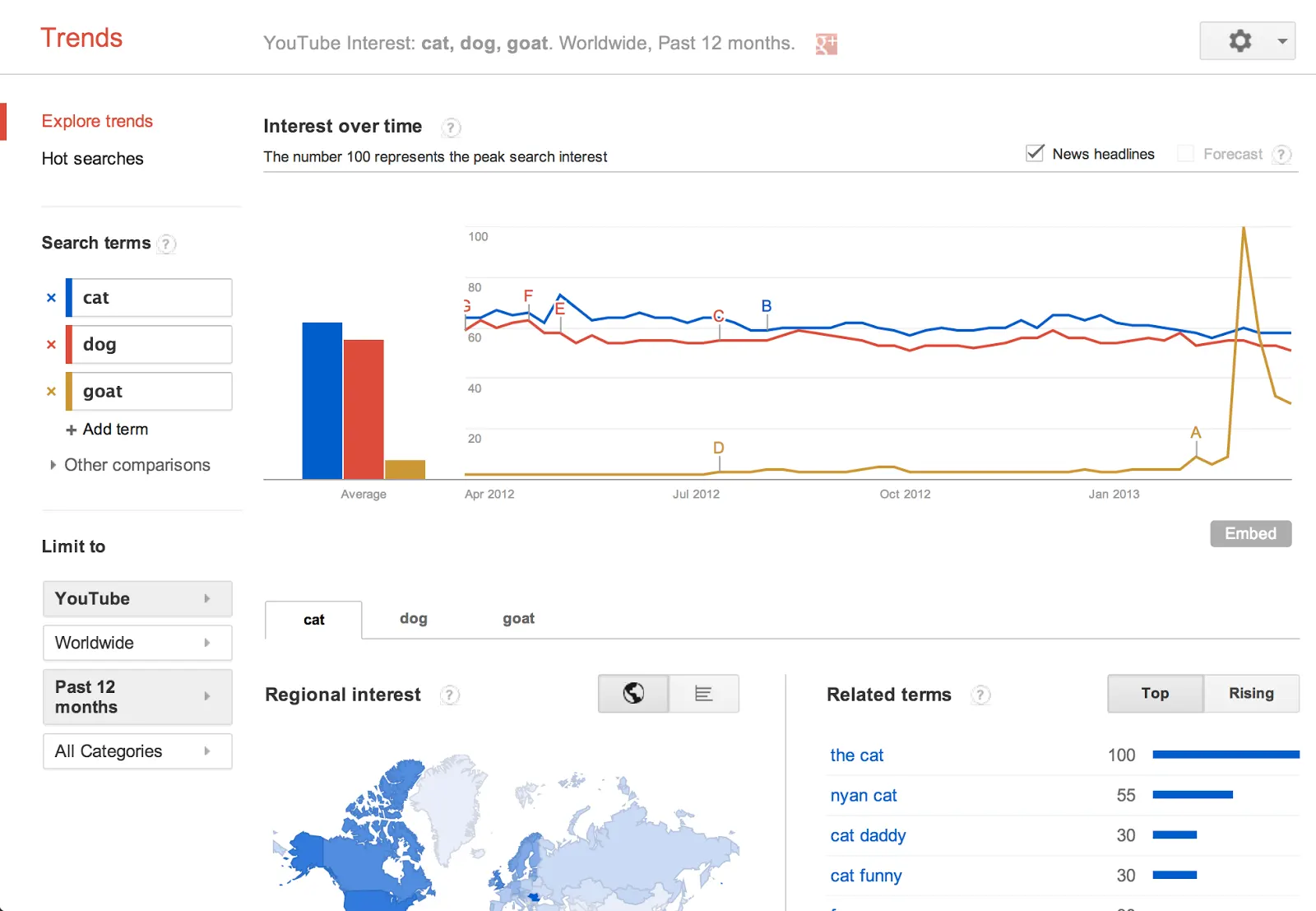Open the Worldwide location selector
Image resolution: width=1316 pixels, height=911 pixels.
point(137,643)
